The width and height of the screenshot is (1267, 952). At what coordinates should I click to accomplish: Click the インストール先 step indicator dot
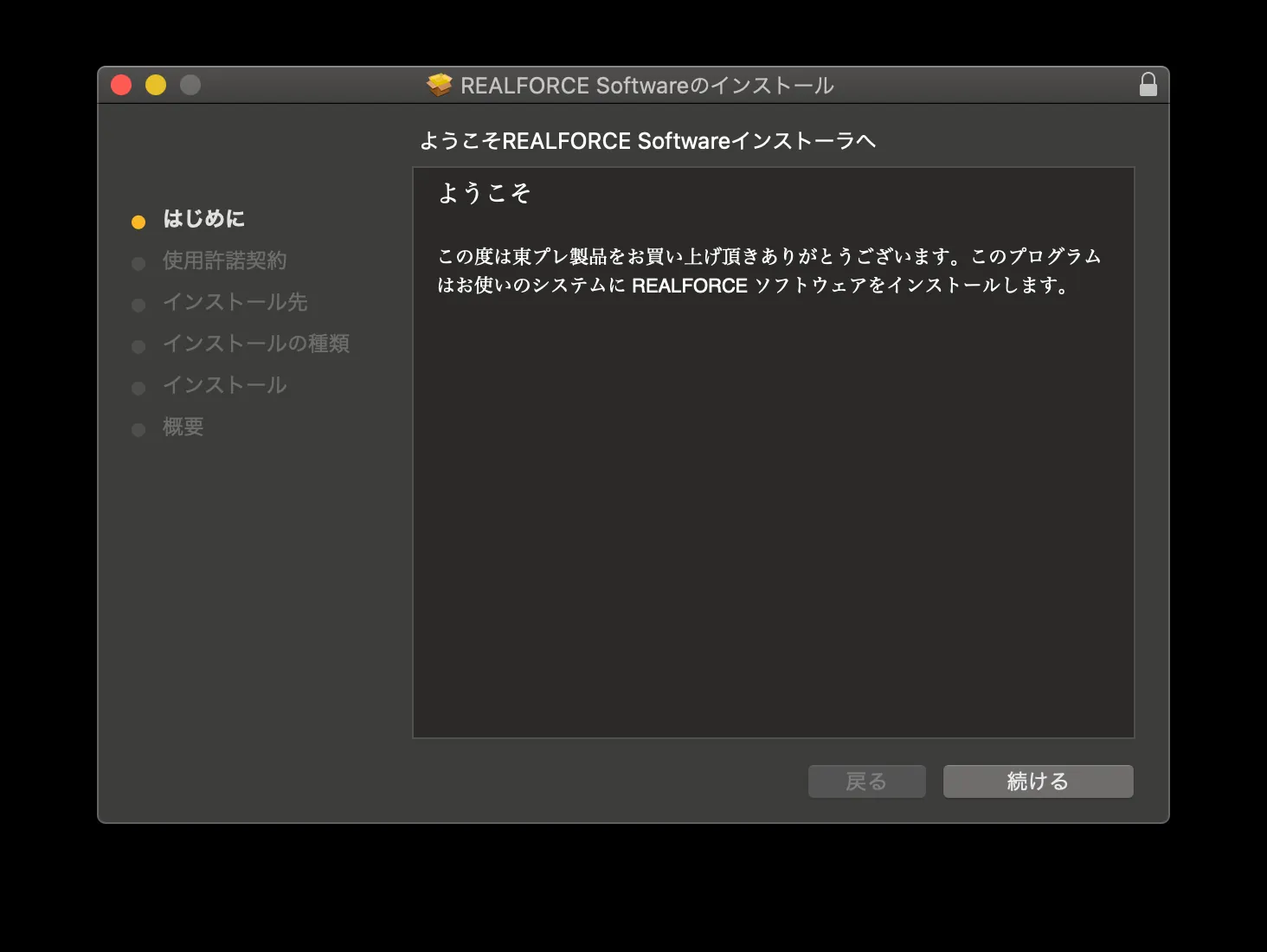138,305
